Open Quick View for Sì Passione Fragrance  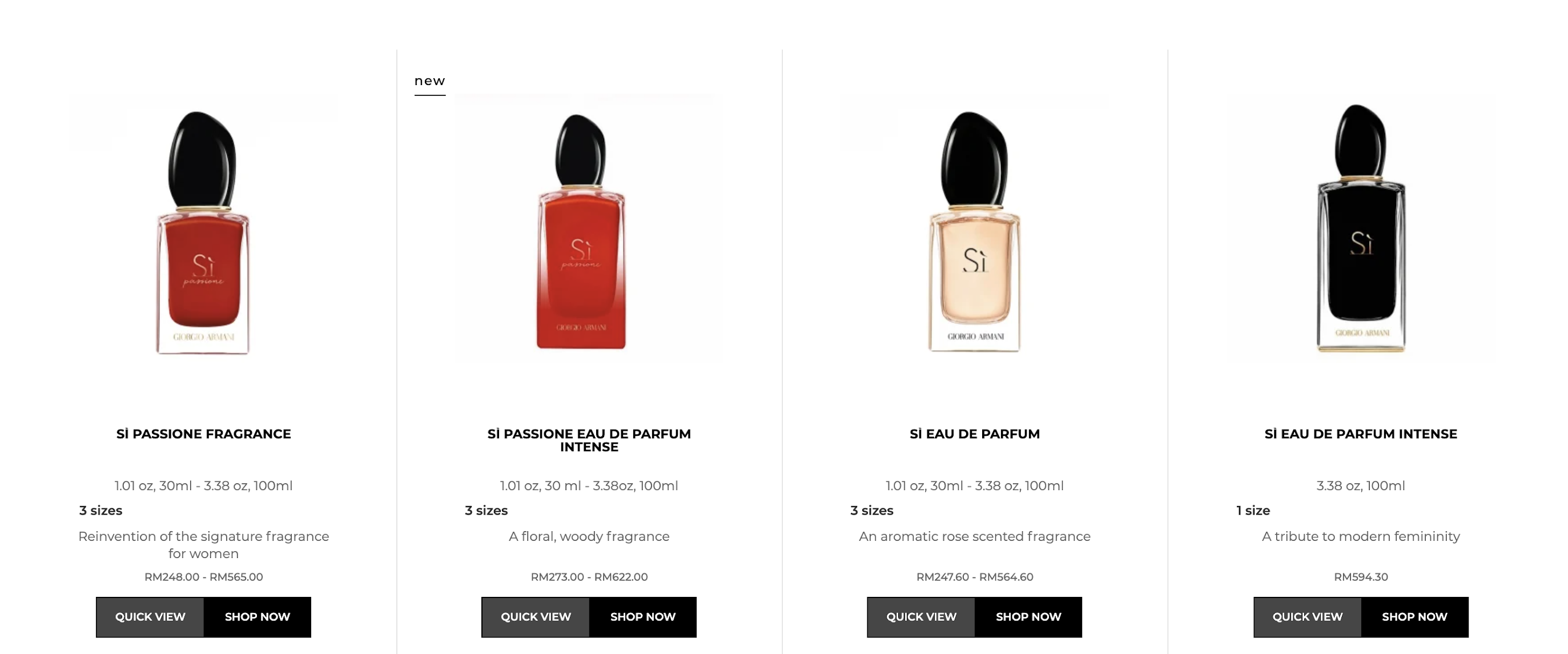[150, 617]
